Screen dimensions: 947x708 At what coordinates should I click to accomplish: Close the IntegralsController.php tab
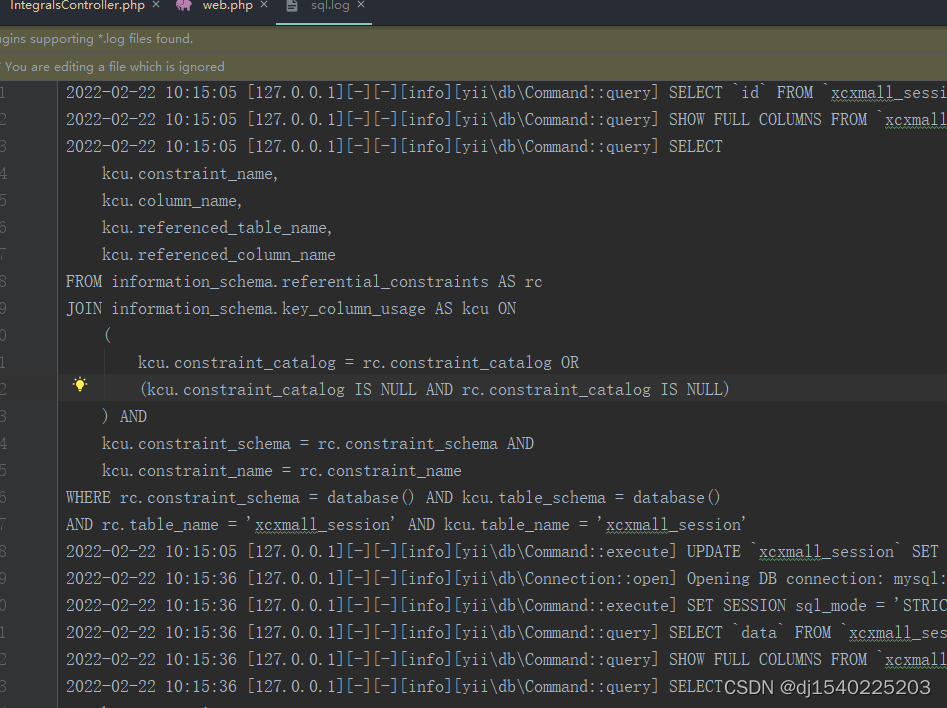point(155,10)
